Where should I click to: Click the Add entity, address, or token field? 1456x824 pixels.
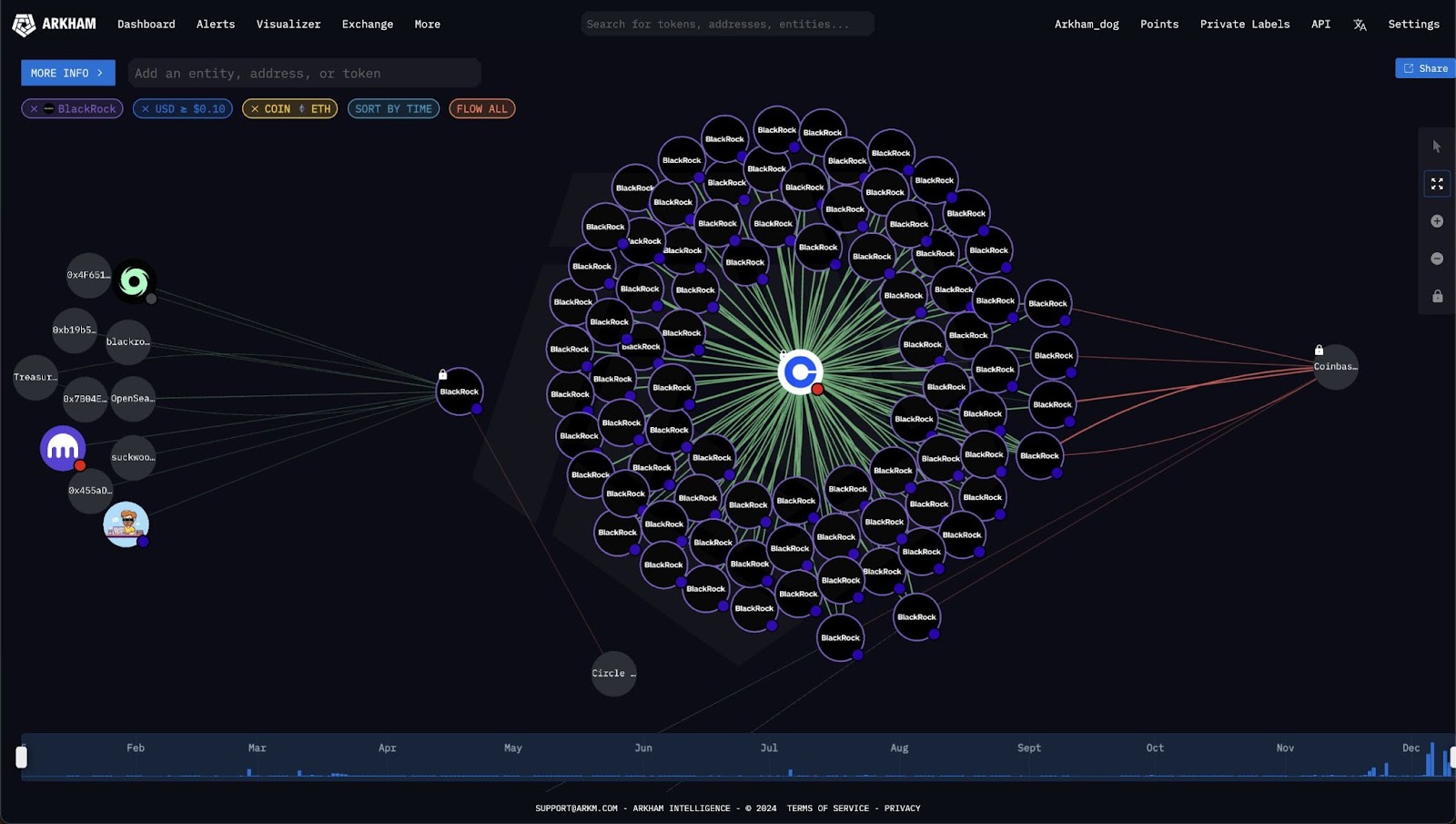(304, 73)
